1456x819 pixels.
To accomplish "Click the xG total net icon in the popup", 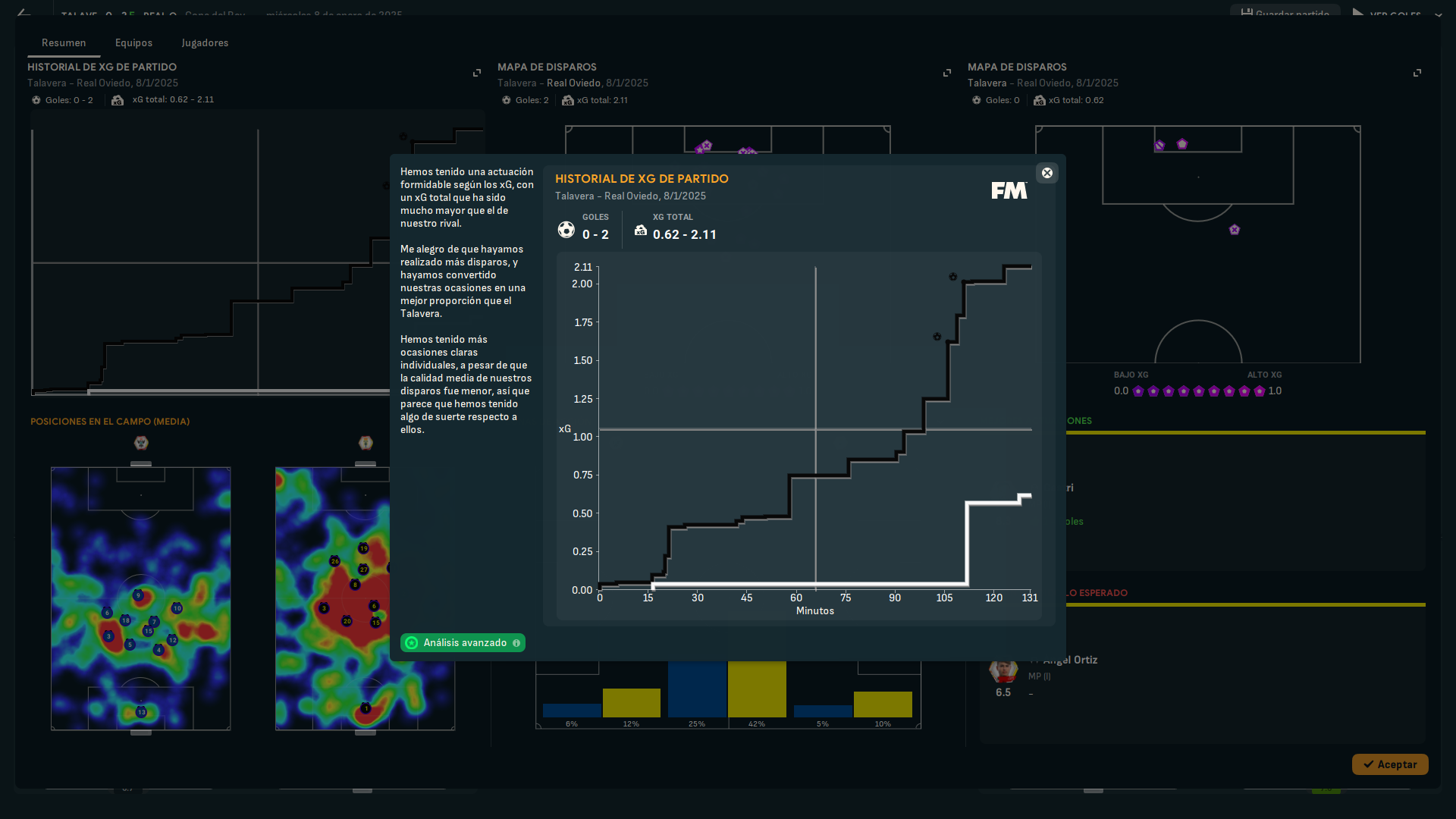I will (x=641, y=230).
